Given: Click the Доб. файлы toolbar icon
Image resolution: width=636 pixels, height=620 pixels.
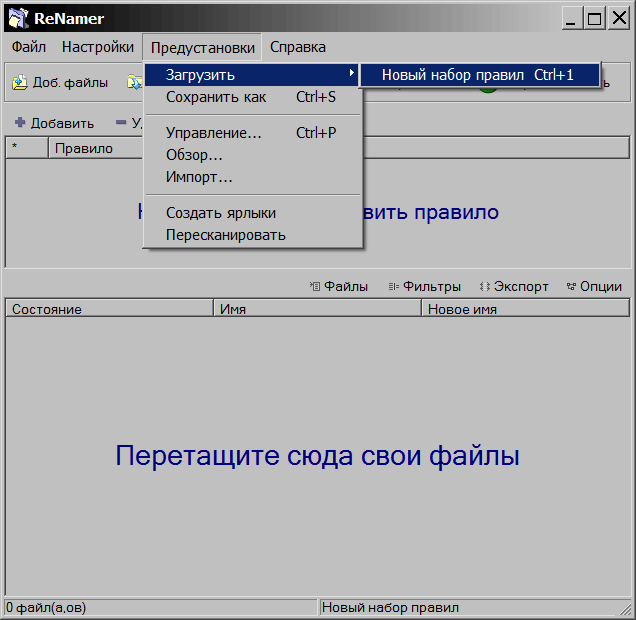Looking at the screenshot, I should click(x=19, y=83).
